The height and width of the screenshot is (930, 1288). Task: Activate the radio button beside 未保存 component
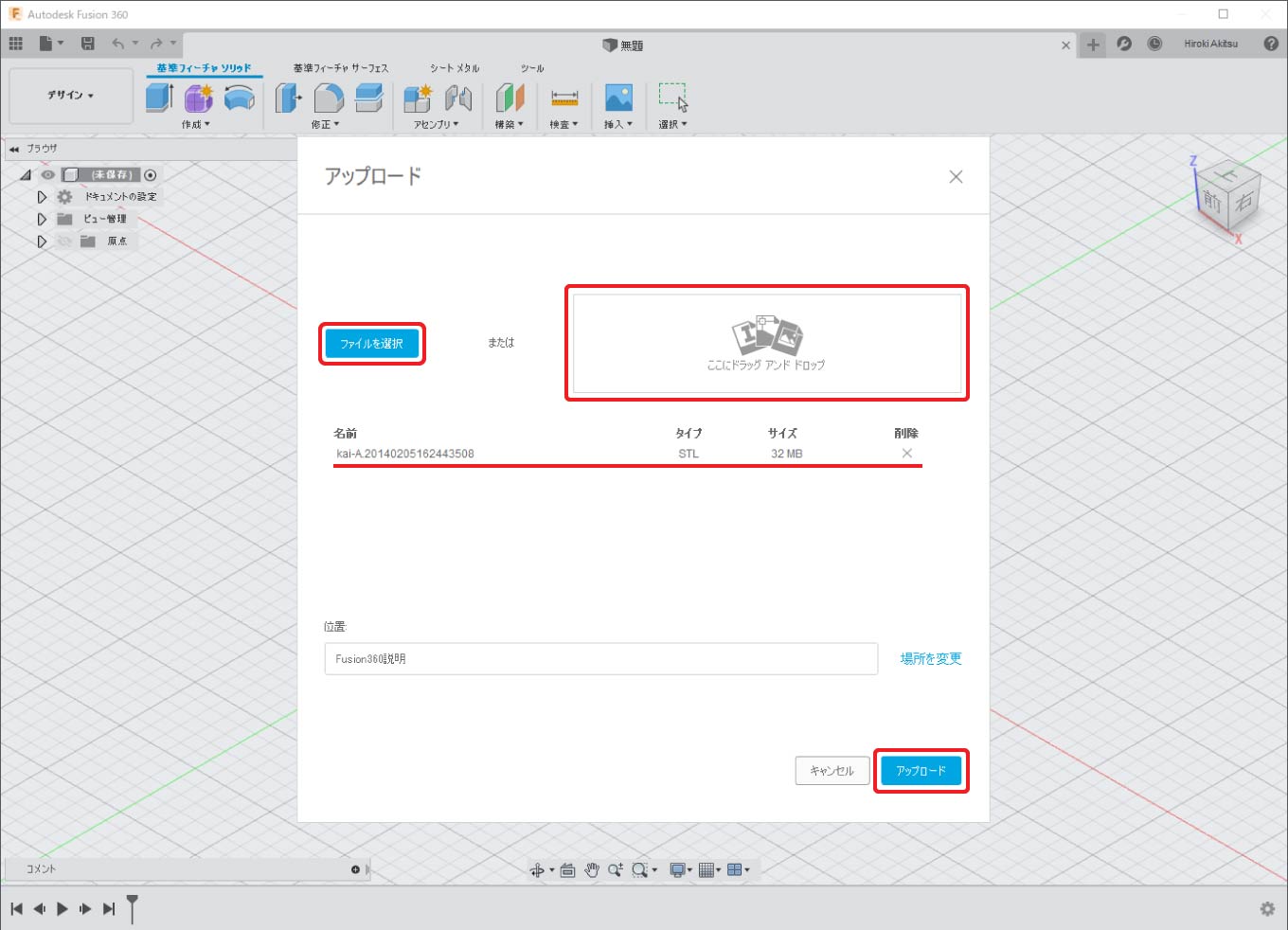click(x=151, y=175)
